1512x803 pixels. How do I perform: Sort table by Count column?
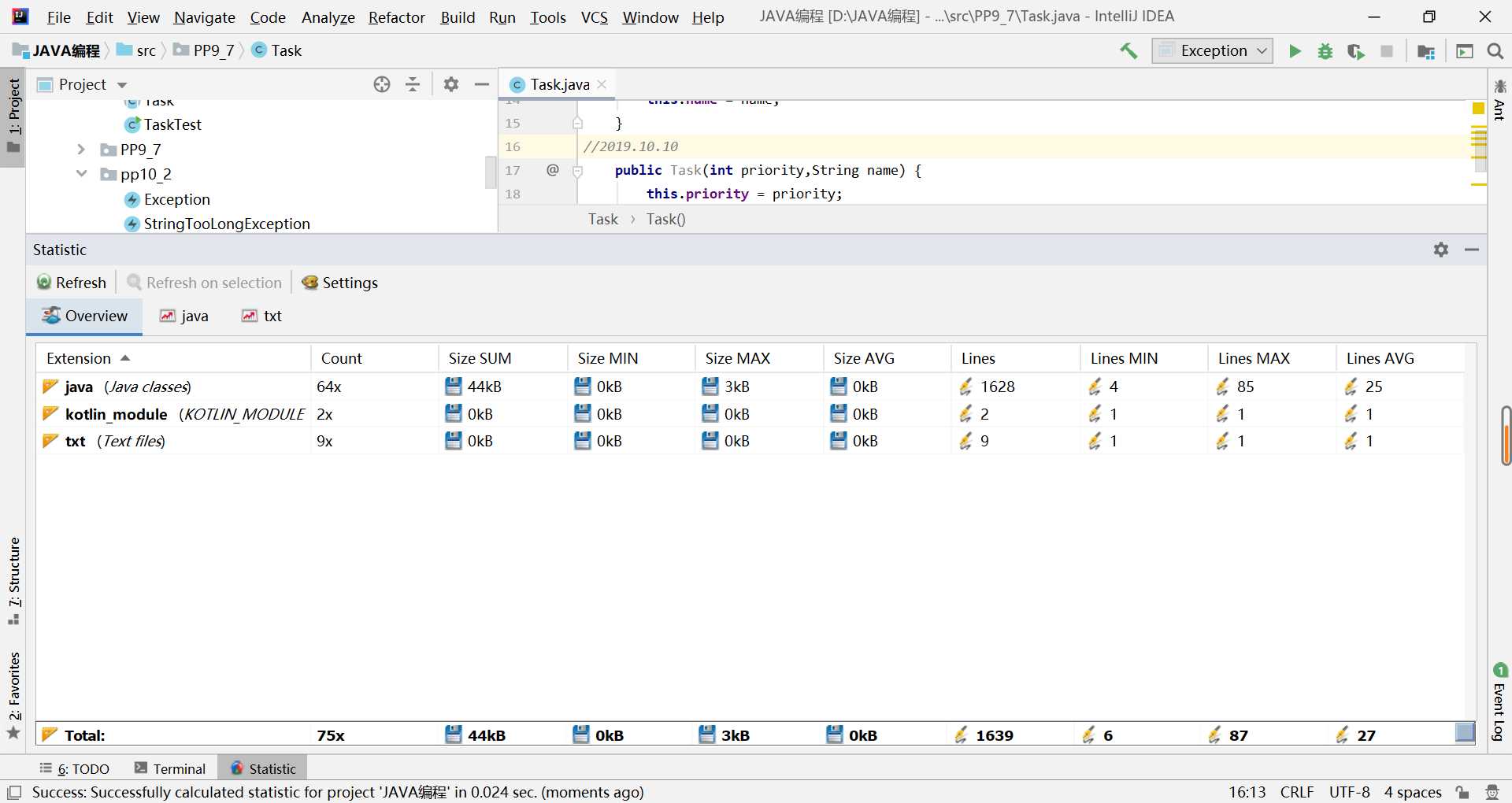click(374, 358)
